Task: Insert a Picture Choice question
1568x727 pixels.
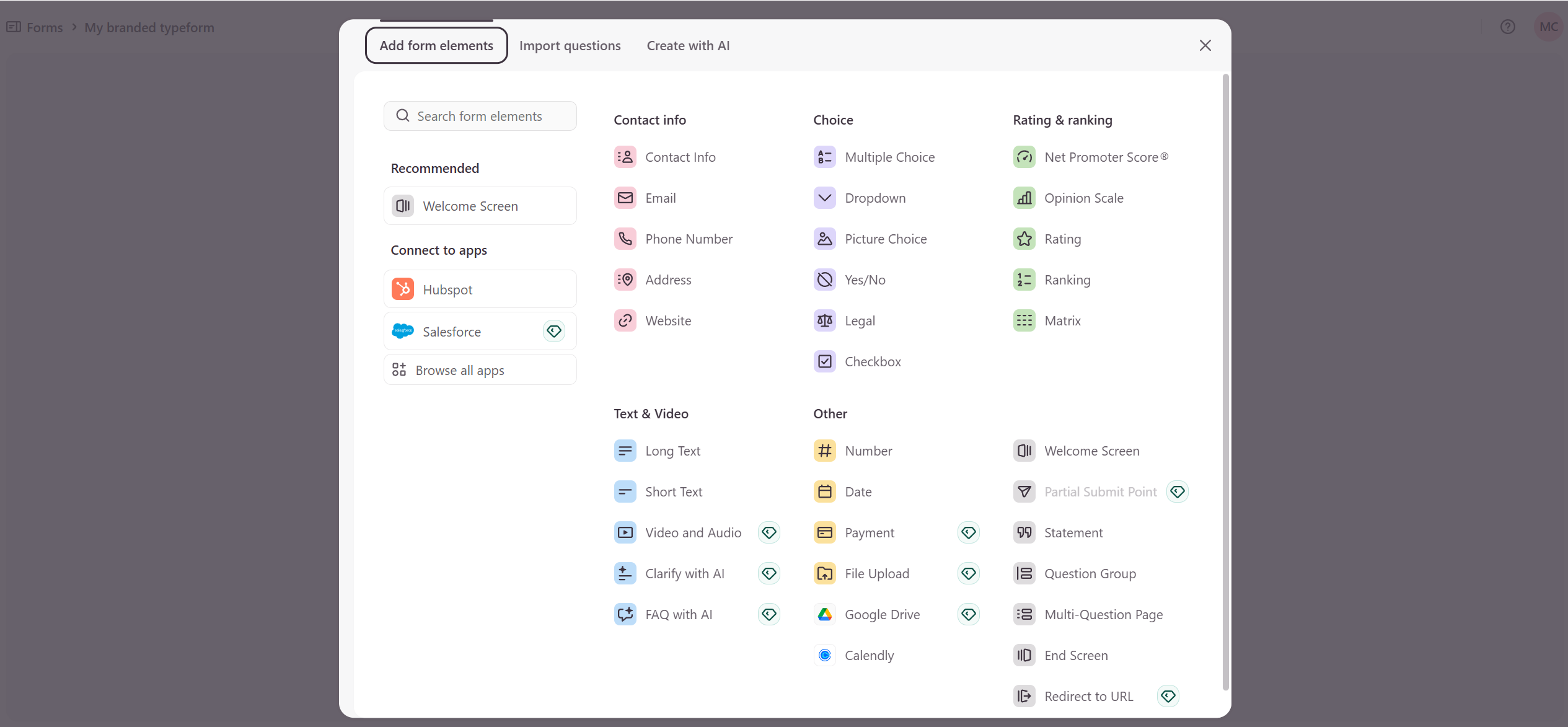Action: [886, 238]
